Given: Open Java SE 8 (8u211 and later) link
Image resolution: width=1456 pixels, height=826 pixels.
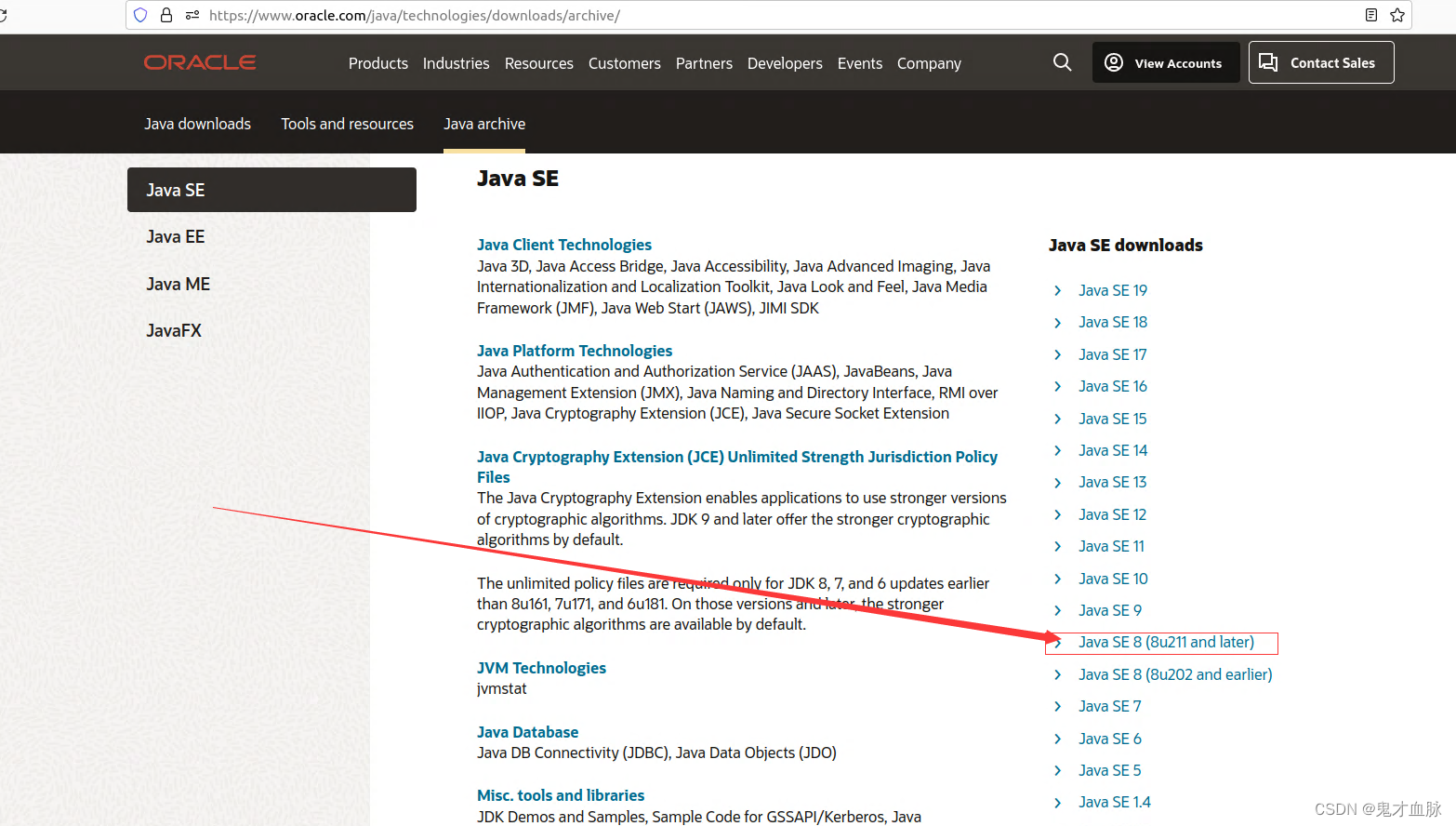Looking at the screenshot, I should pos(1166,643).
